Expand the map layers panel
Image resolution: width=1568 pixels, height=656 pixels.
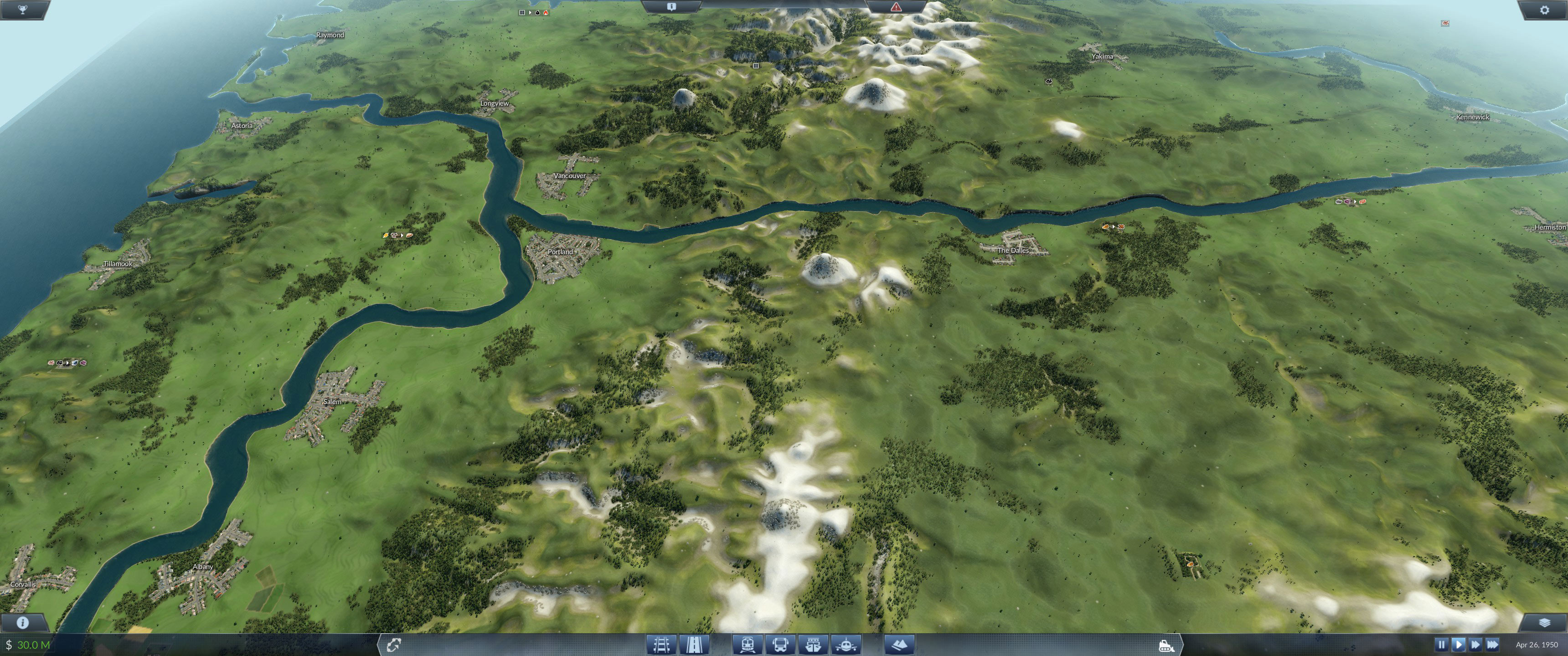(1544, 623)
